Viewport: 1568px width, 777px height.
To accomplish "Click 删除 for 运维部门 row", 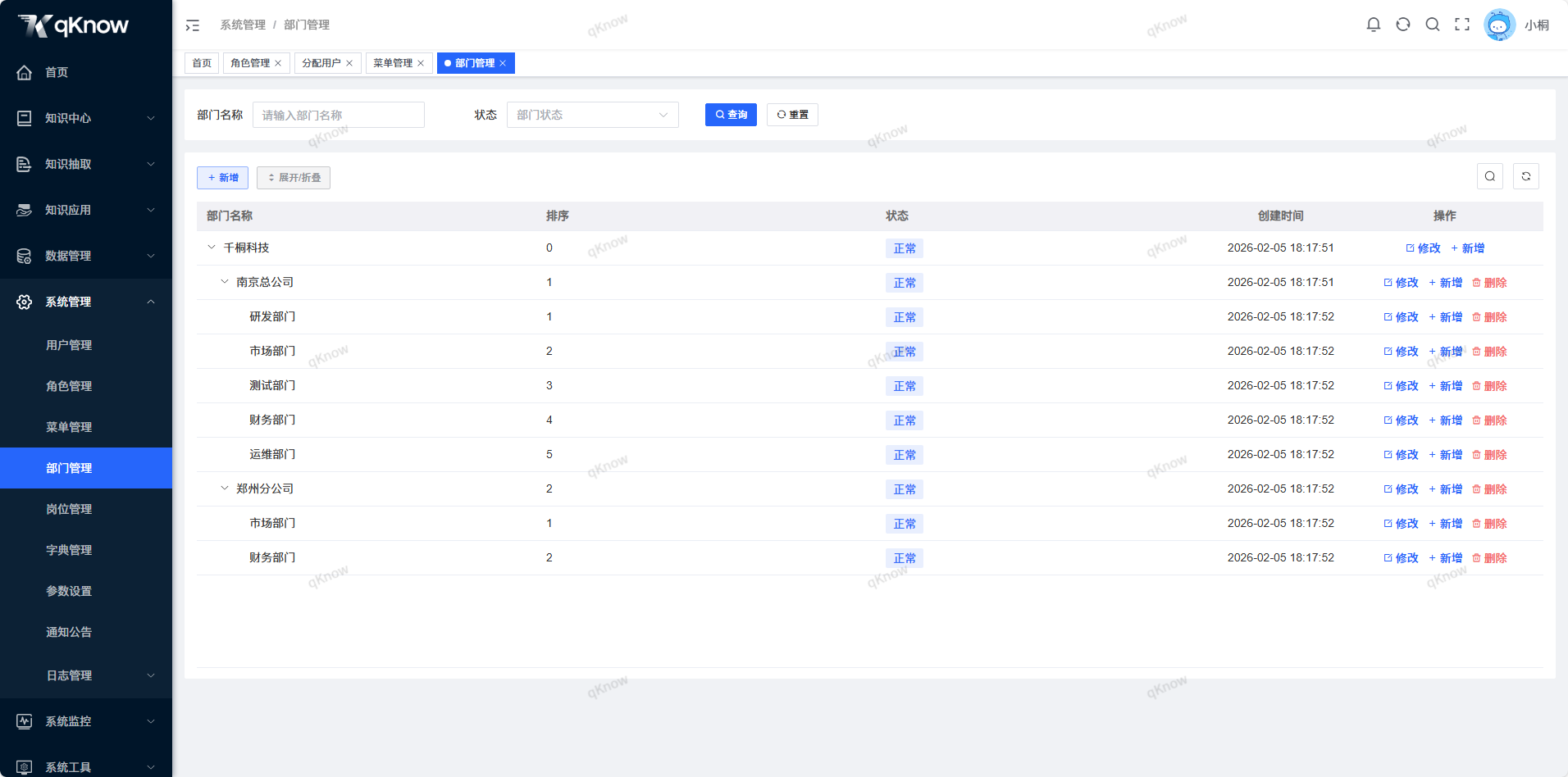I will (x=1489, y=455).
